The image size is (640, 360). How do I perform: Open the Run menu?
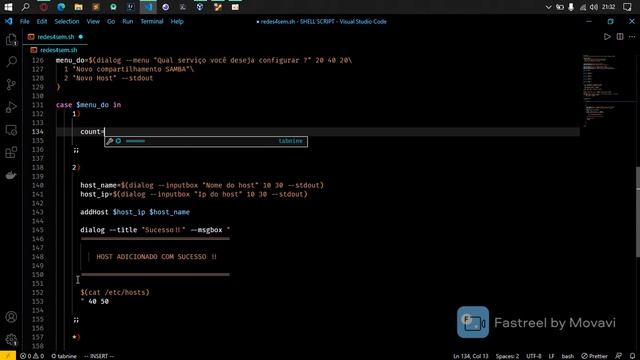coord(127,22)
